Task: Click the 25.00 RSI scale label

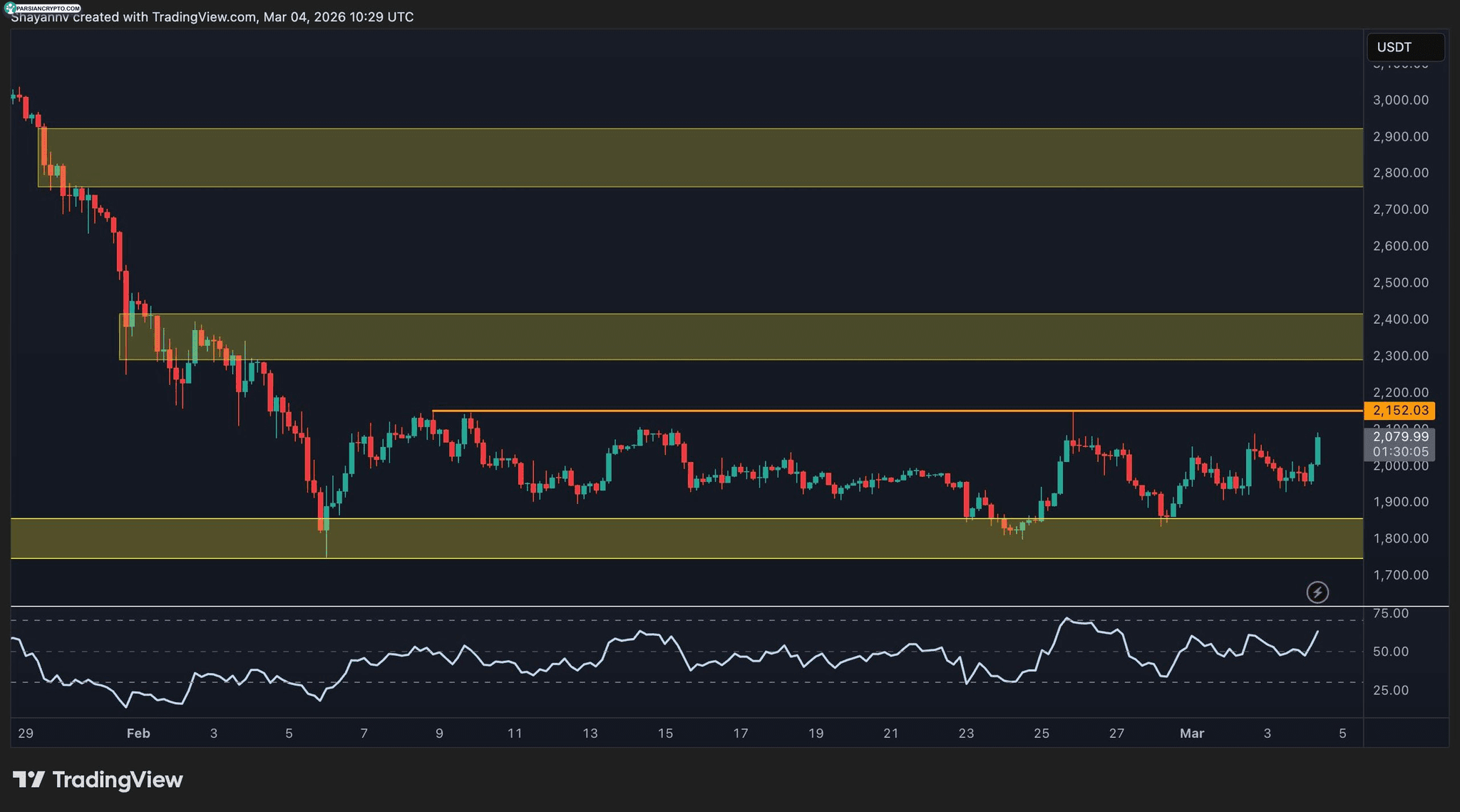Action: [1390, 690]
